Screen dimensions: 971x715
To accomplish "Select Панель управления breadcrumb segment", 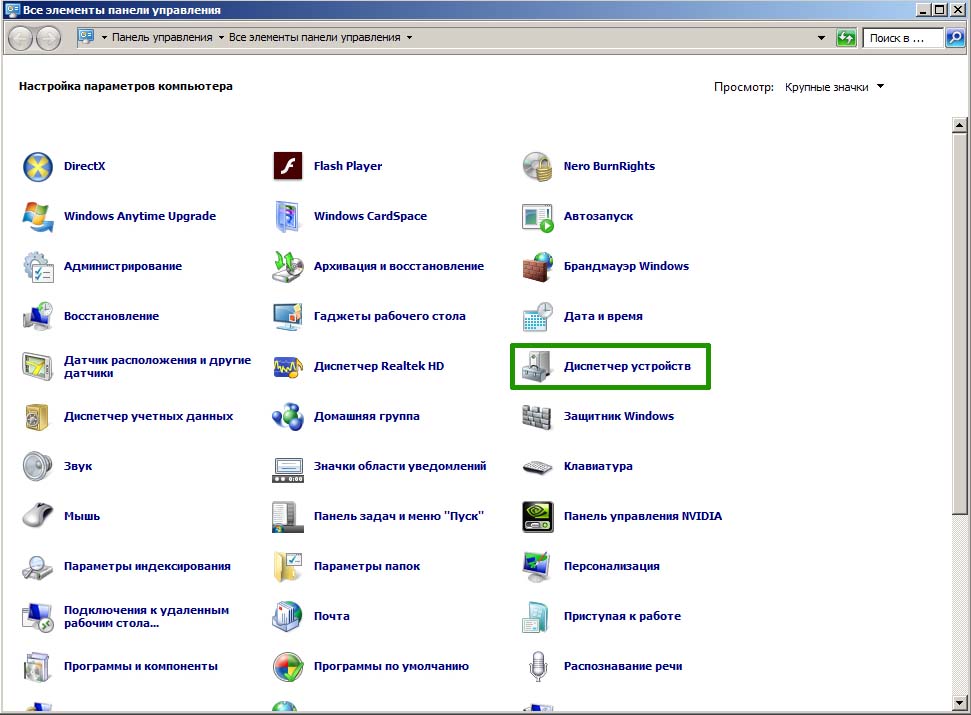I will pyautogui.click(x=162, y=38).
